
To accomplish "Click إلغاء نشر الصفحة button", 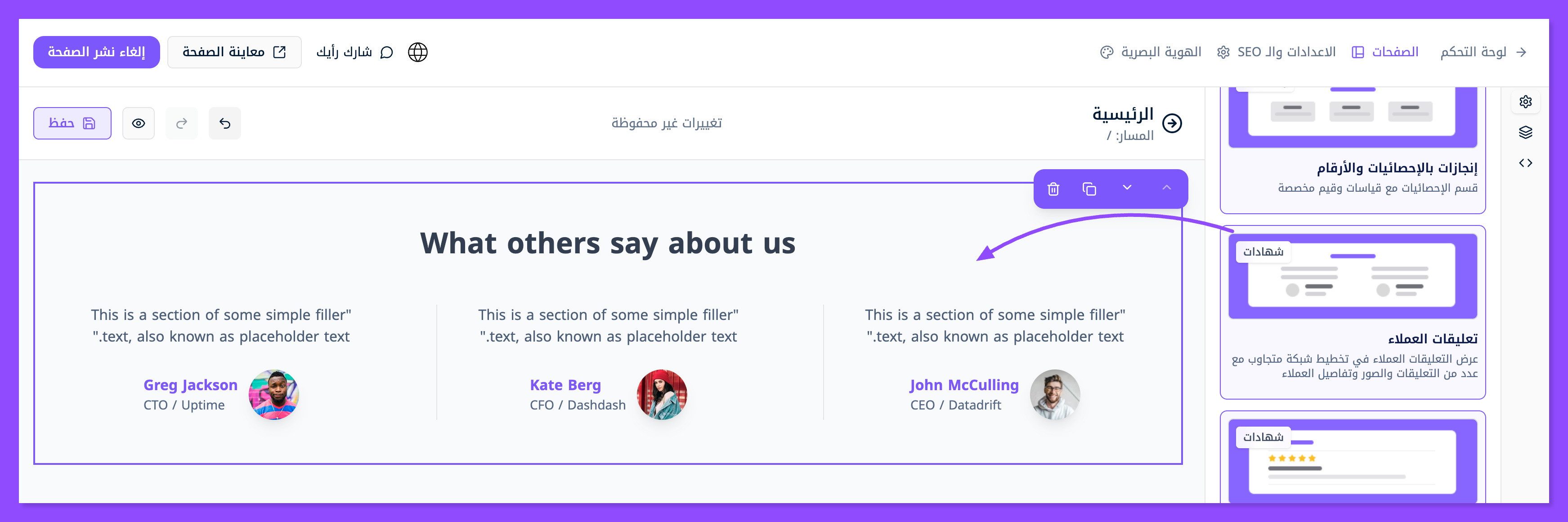I will (x=96, y=52).
